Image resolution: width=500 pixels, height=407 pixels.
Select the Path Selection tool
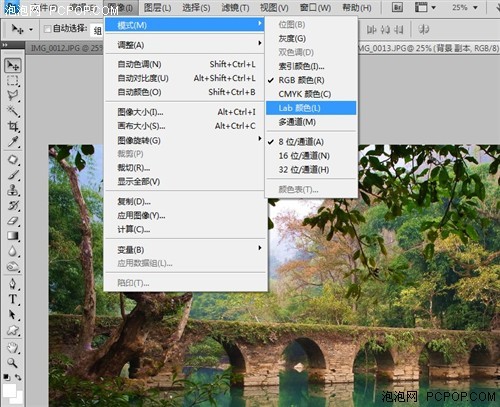click(13, 315)
